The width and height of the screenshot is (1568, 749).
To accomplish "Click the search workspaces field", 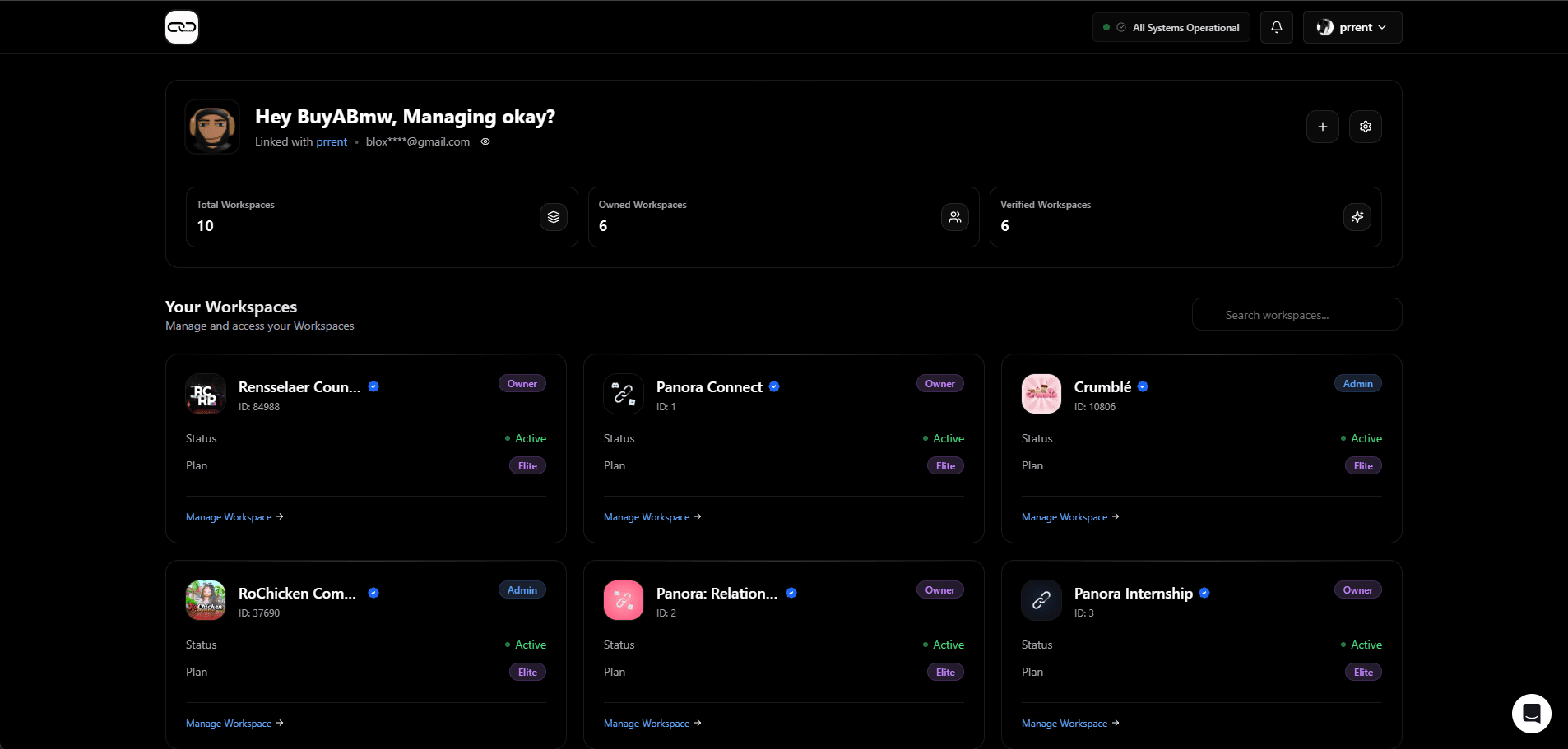I will tap(1296, 314).
